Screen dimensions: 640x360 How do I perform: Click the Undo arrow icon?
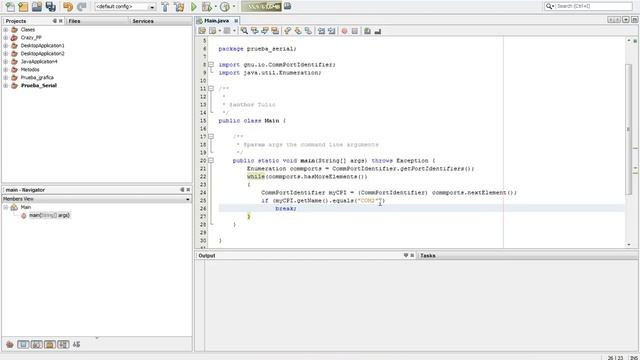[x=68, y=6]
